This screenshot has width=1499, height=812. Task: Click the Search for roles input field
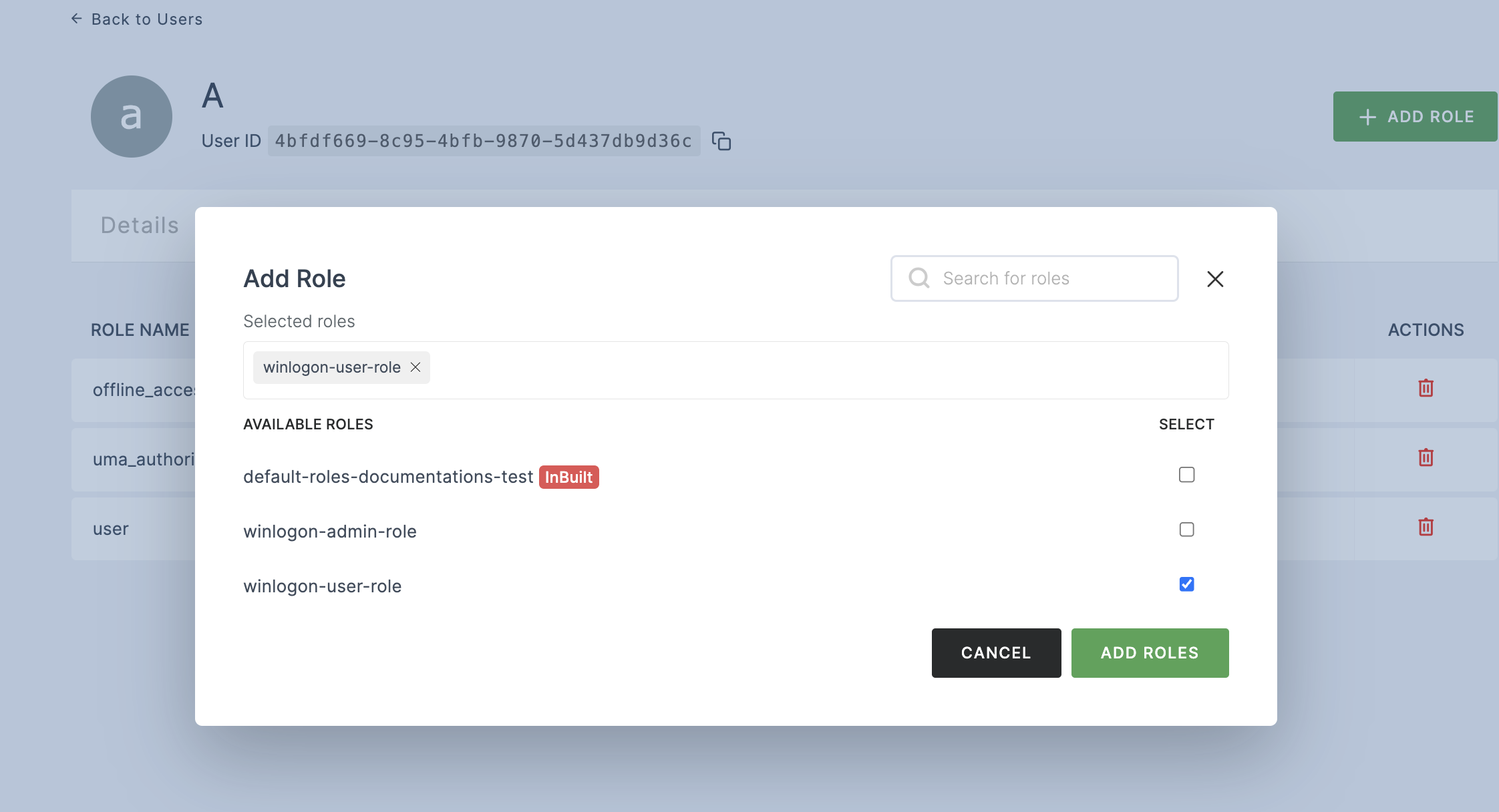click(1035, 278)
